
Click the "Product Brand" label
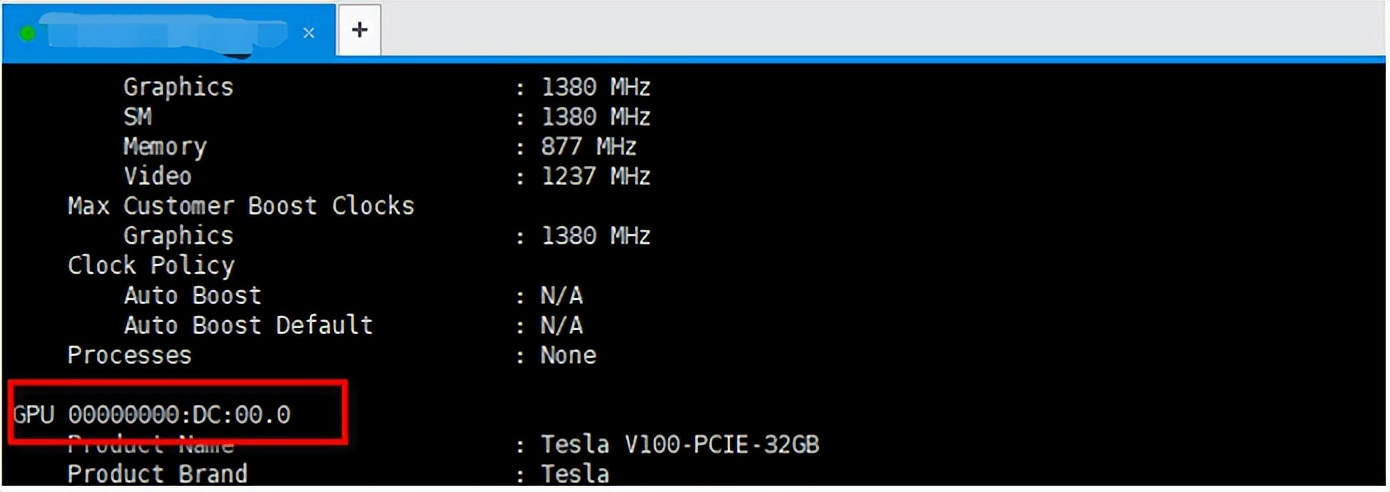tap(157, 473)
